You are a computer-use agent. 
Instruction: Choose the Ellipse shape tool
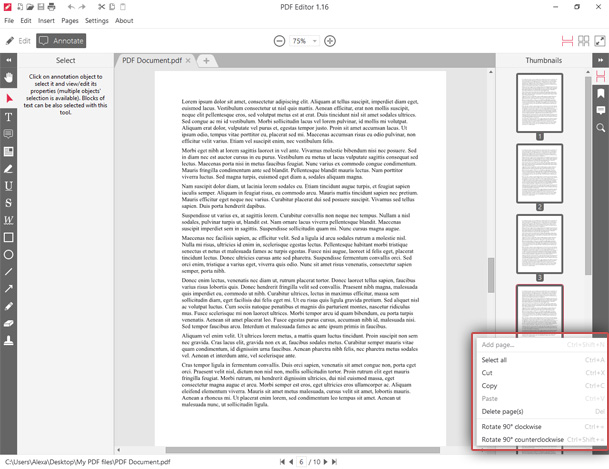coord(9,254)
